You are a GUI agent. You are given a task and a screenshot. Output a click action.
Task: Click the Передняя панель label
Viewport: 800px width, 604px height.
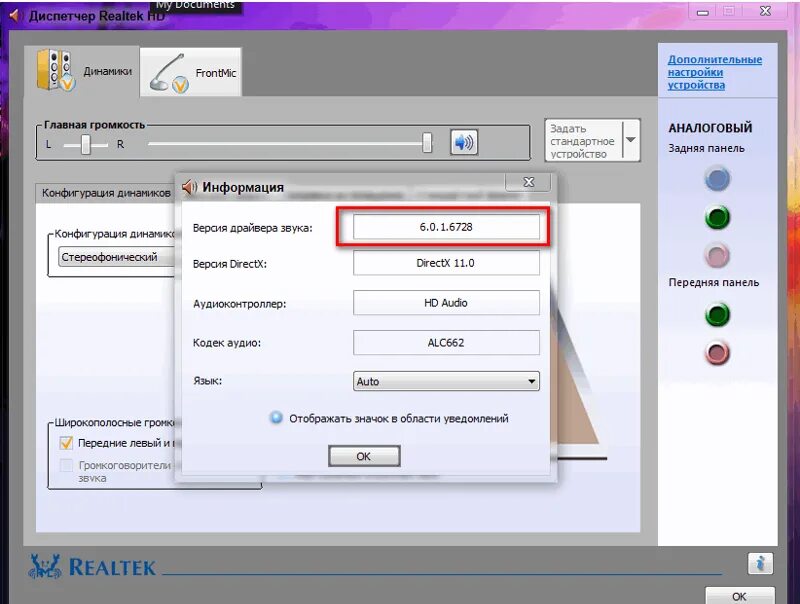click(x=714, y=283)
